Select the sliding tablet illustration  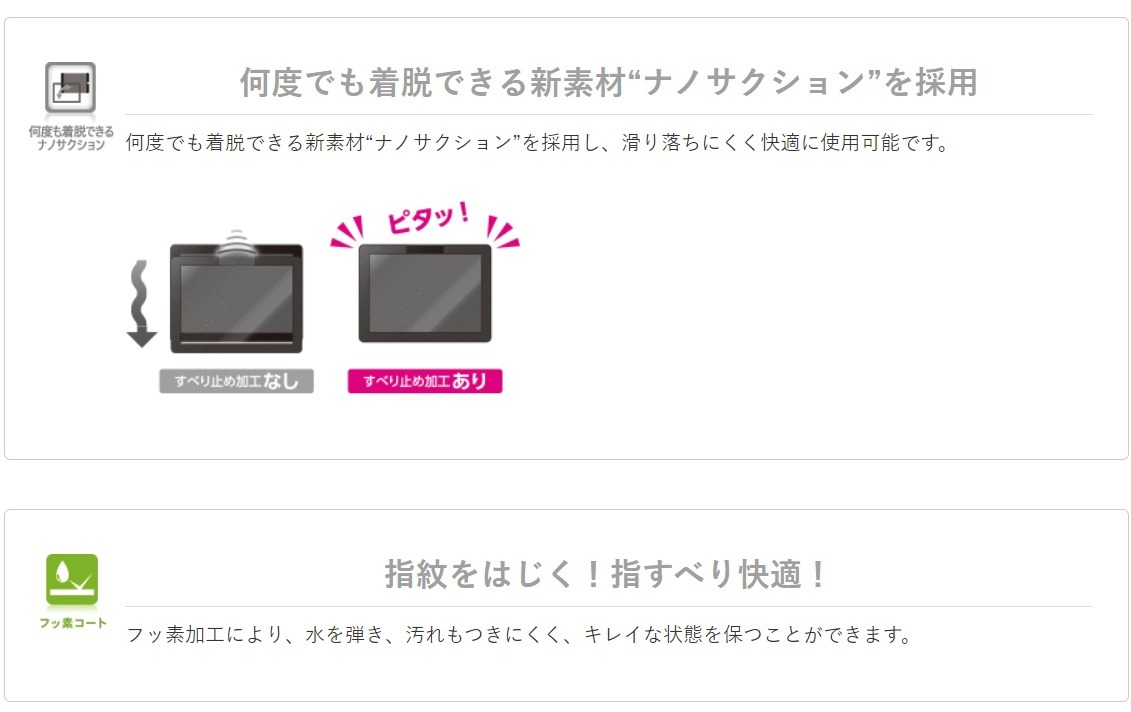pos(236,298)
